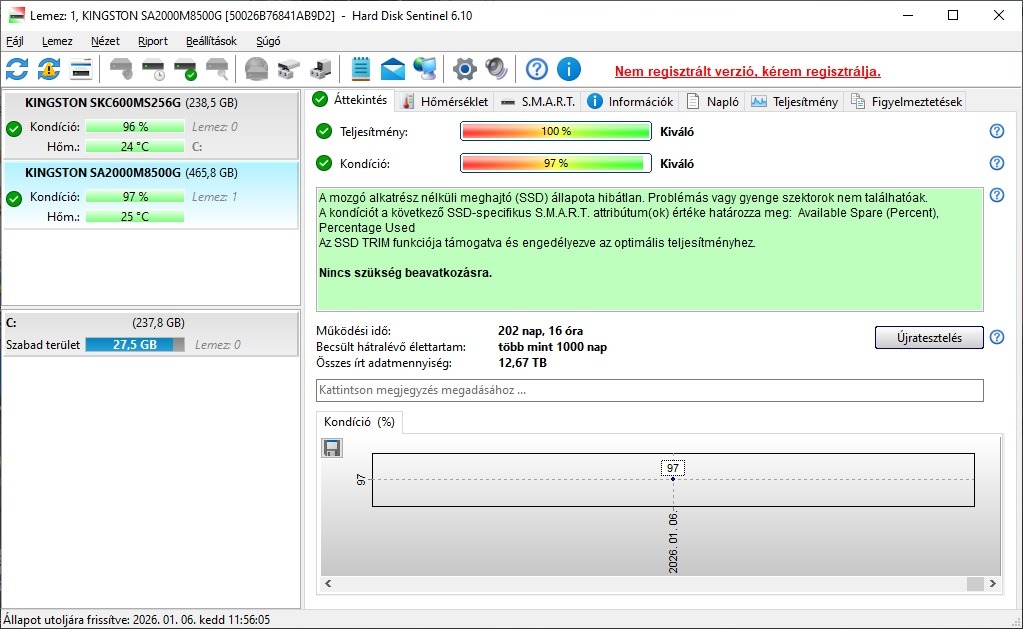Image resolution: width=1023 pixels, height=629 pixels.
Task: Click the speaker sound icon
Action: click(496, 69)
